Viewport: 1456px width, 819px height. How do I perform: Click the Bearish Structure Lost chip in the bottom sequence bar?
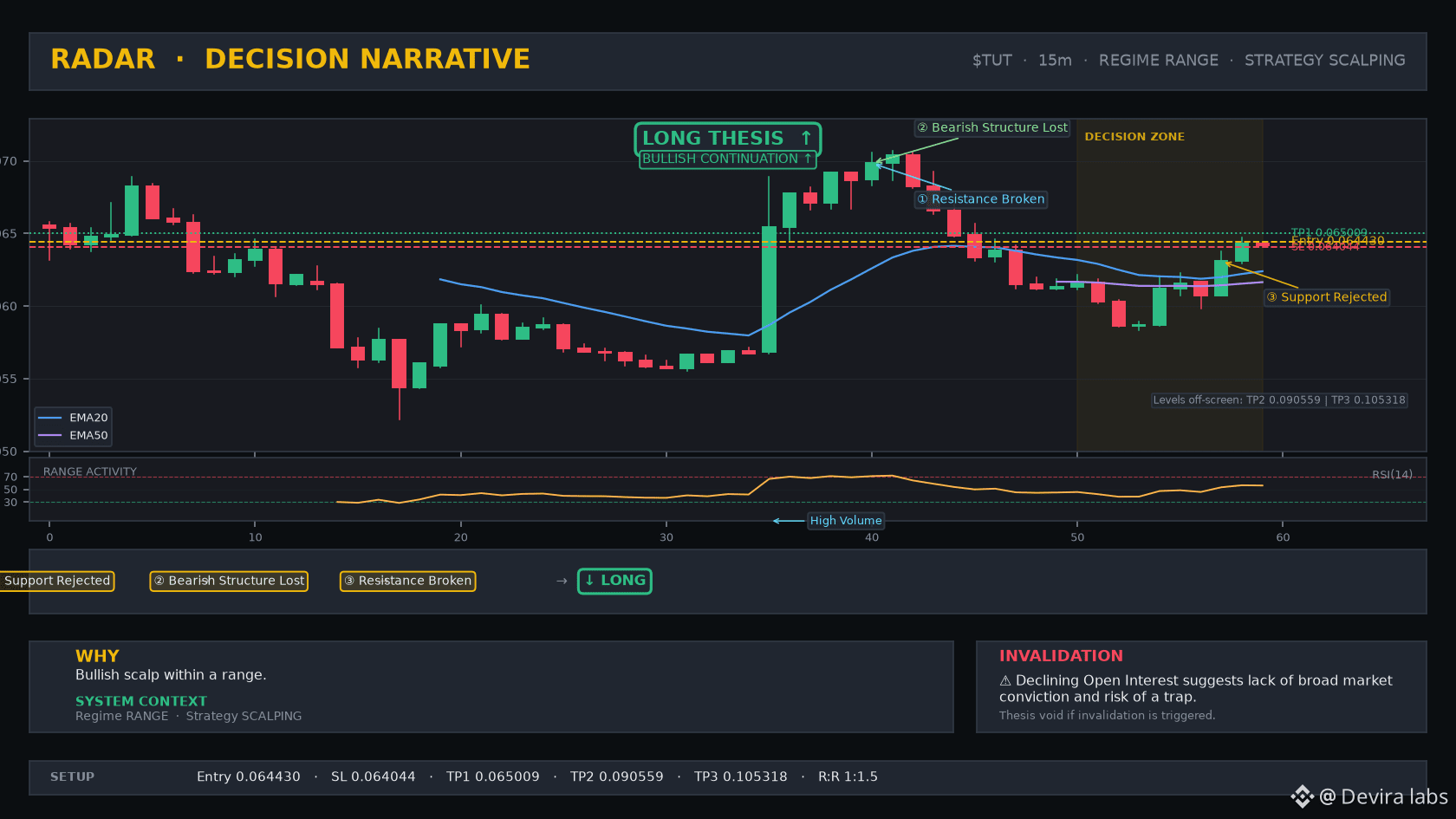click(229, 581)
